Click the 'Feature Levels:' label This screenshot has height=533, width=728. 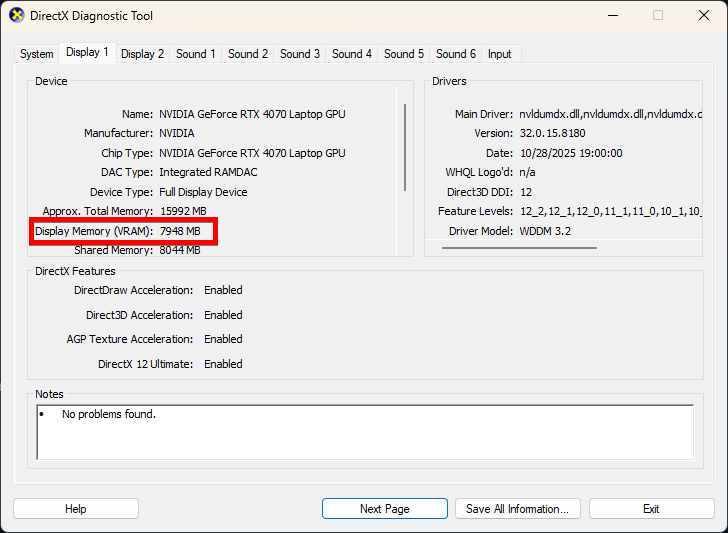[x=475, y=211]
